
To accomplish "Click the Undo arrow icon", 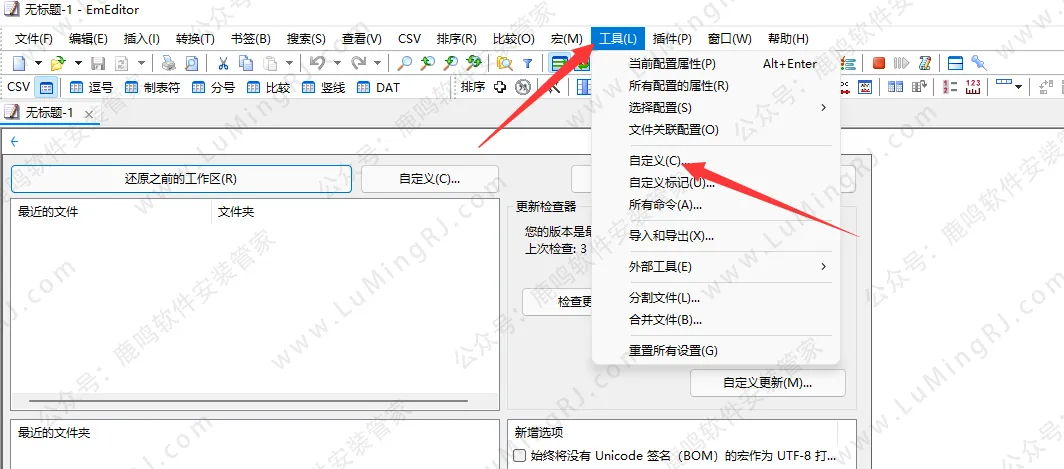I will coord(316,64).
